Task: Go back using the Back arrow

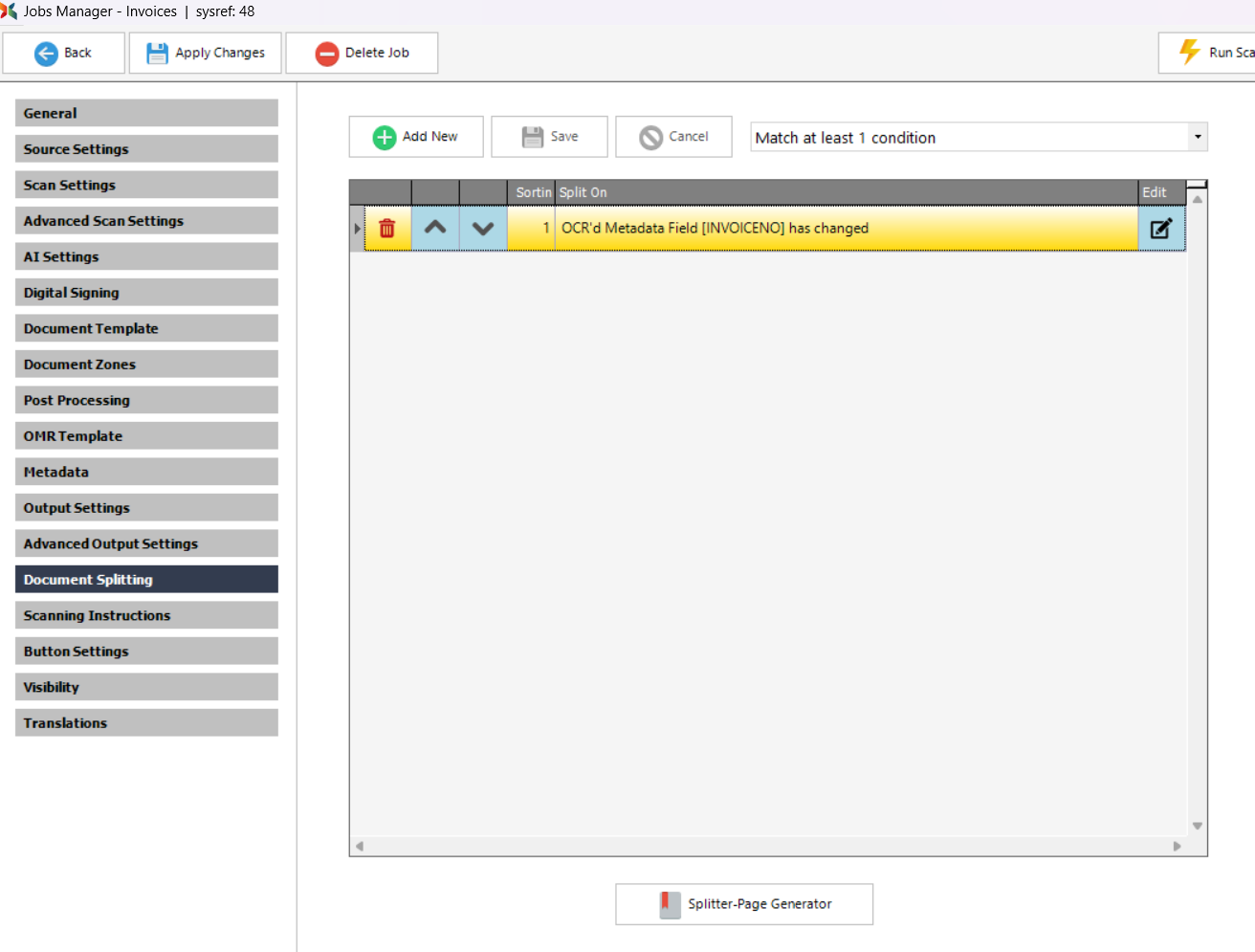Action: 64,54
